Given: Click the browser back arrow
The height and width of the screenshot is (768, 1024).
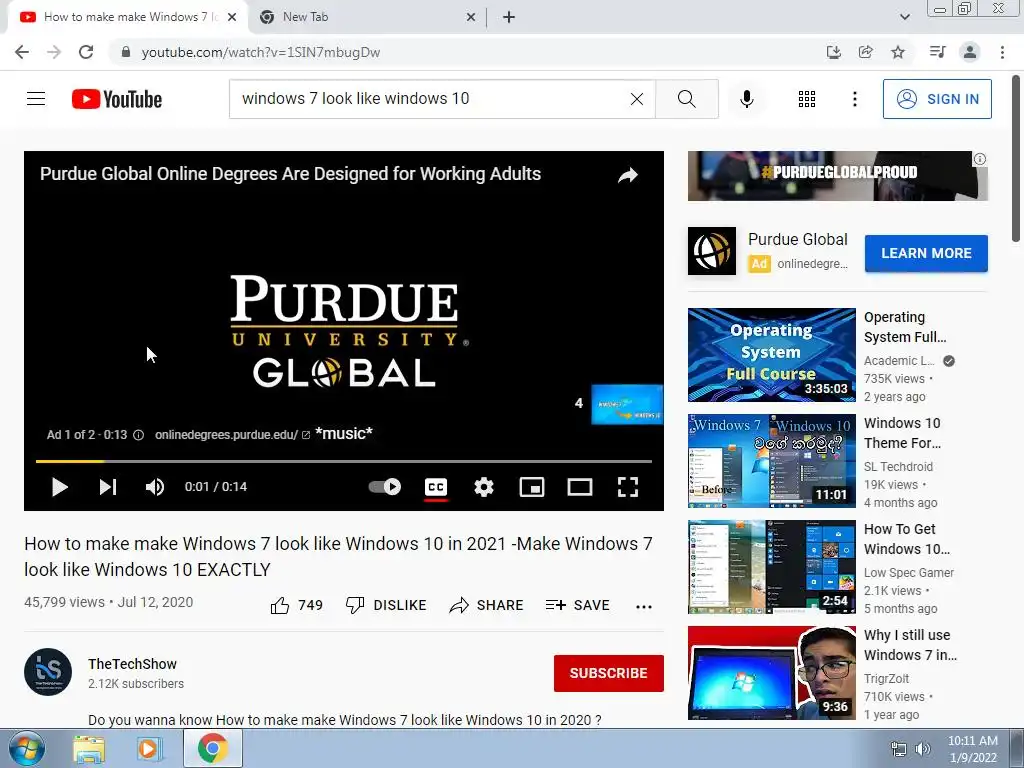Looking at the screenshot, I should 22,52.
